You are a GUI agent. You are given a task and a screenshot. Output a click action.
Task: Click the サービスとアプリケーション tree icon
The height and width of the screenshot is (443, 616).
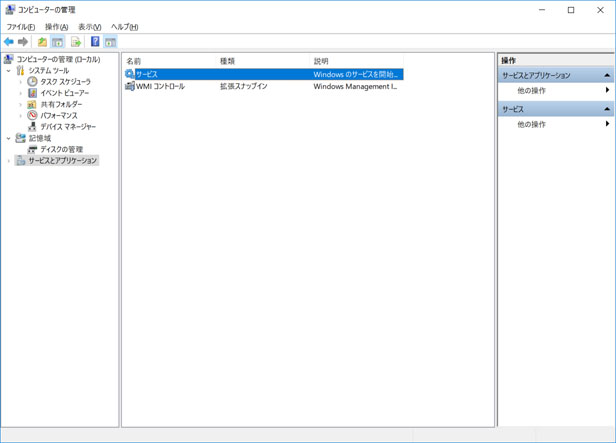pyautogui.click(x=20, y=161)
